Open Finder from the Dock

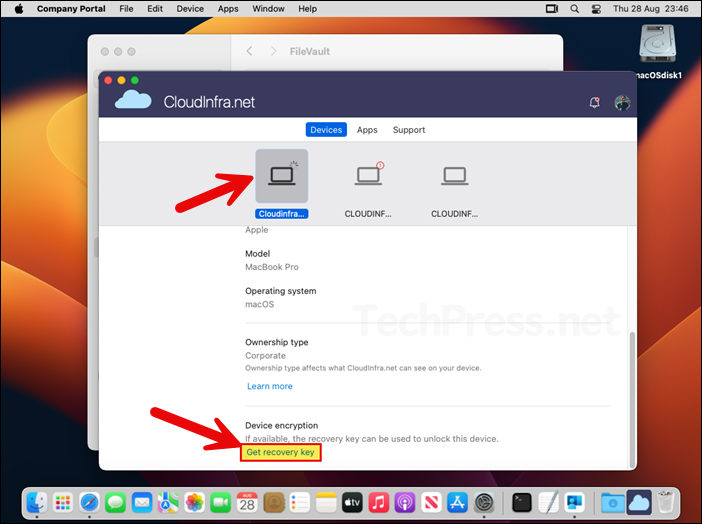pos(37,503)
